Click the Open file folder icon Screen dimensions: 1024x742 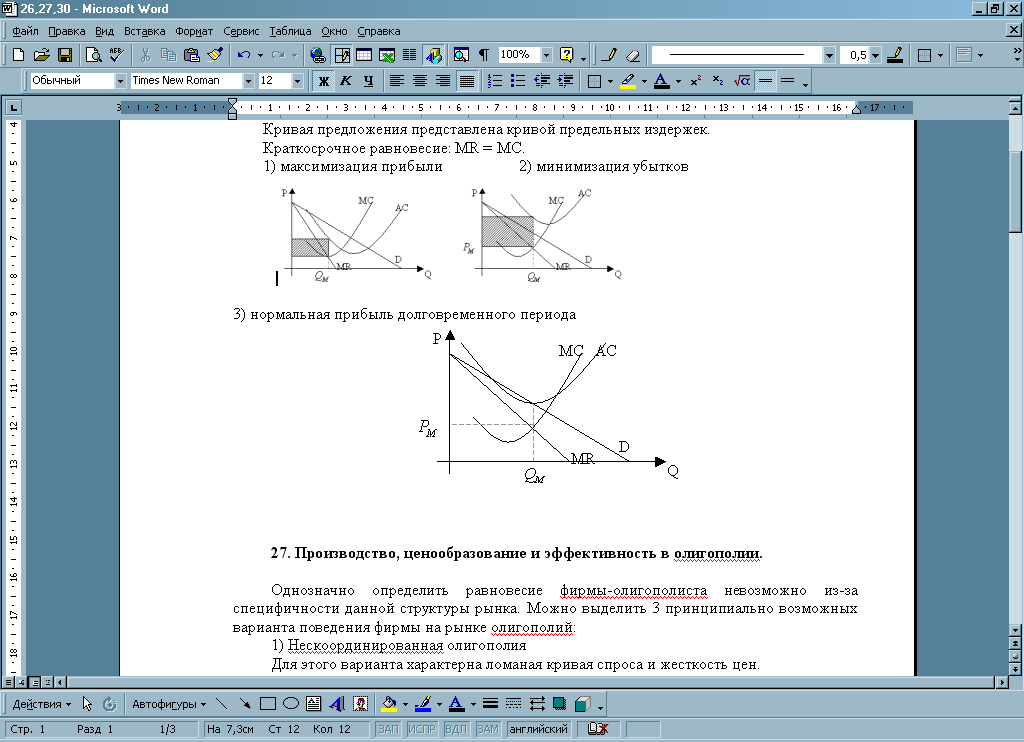[x=41, y=55]
